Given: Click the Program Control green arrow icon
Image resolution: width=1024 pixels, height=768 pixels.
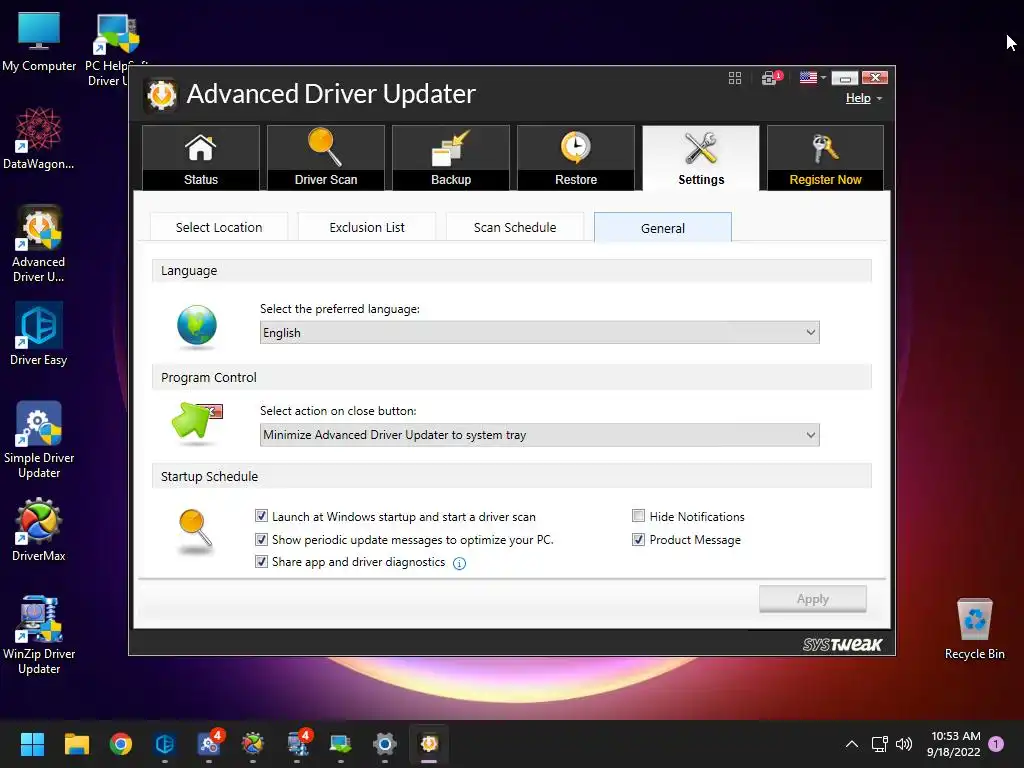Looking at the screenshot, I should pyautogui.click(x=196, y=421).
